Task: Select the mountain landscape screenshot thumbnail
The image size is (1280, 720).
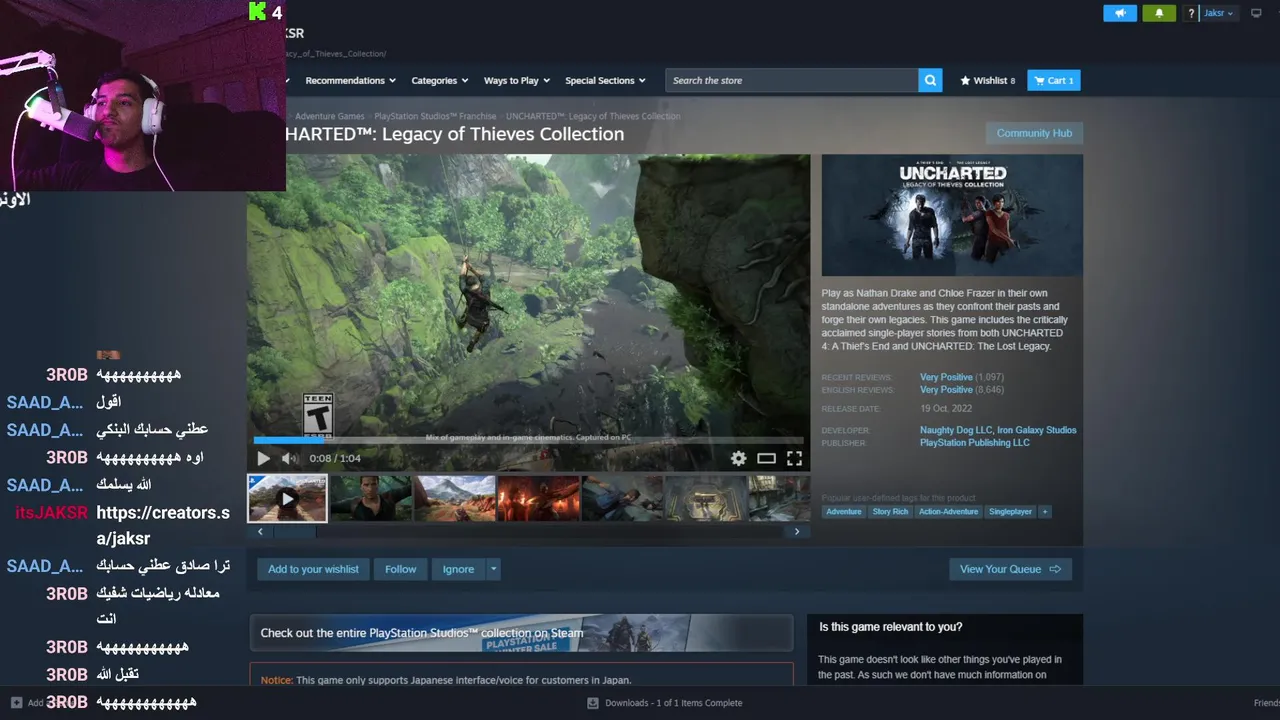Action: pyautogui.click(x=455, y=498)
